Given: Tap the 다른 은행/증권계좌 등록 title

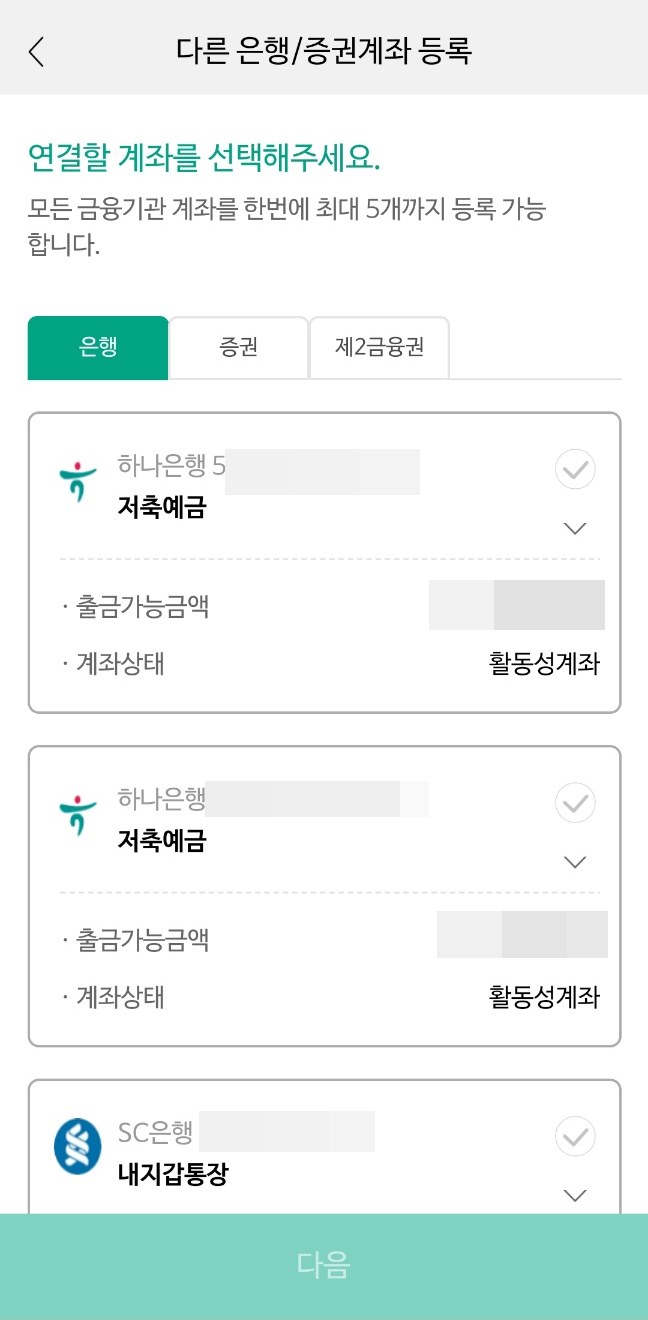Looking at the screenshot, I should (x=323, y=51).
